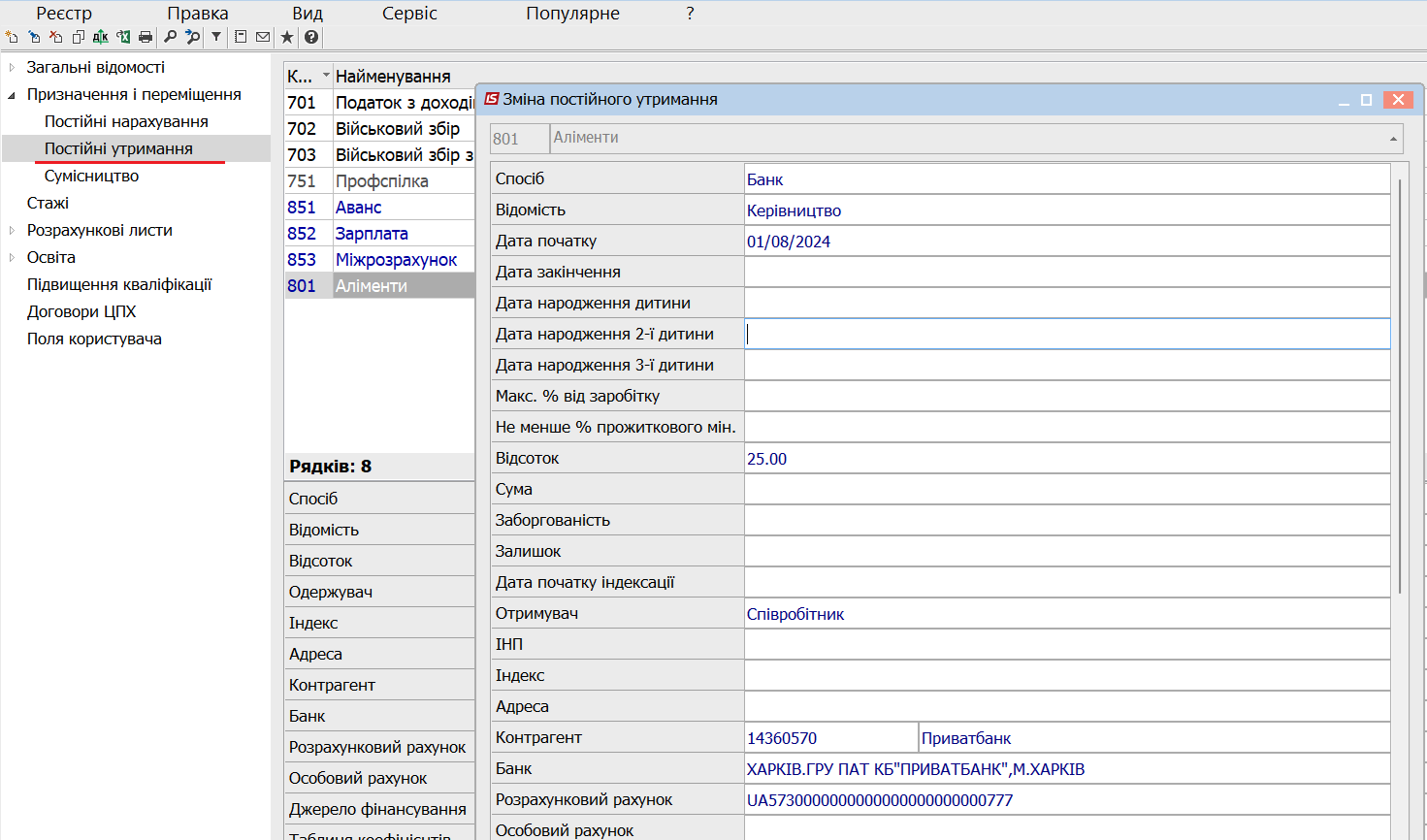Screen dimensions: 1427x840
Task: Click the ДК debit-credit icon
Action: (x=101, y=37)
